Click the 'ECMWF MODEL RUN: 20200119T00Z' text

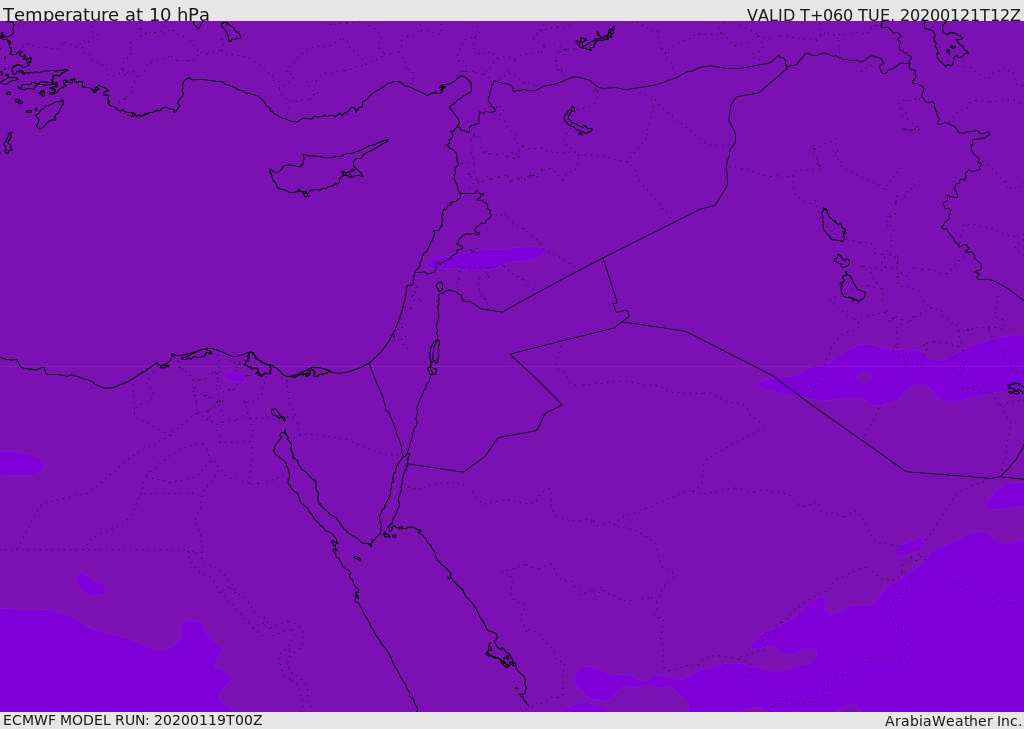(x=133, y=720)
